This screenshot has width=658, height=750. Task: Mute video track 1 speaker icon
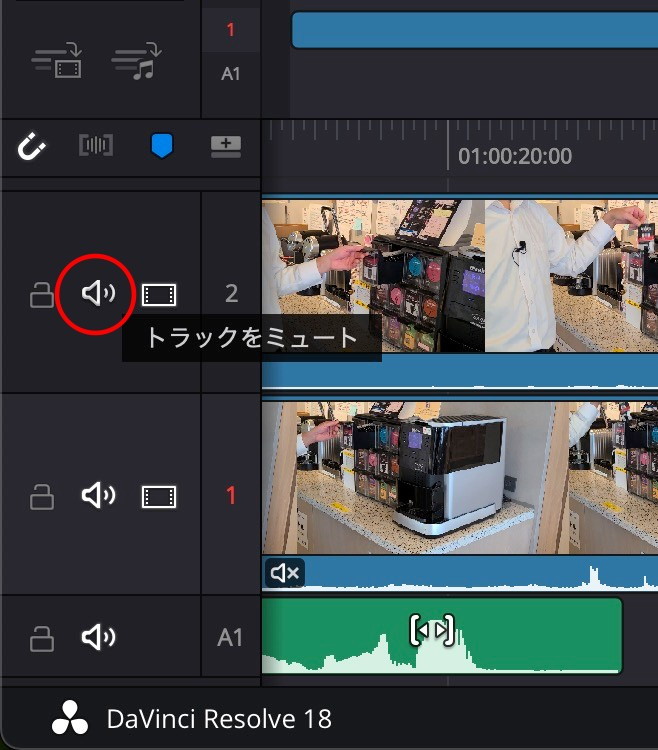[99, 496]
